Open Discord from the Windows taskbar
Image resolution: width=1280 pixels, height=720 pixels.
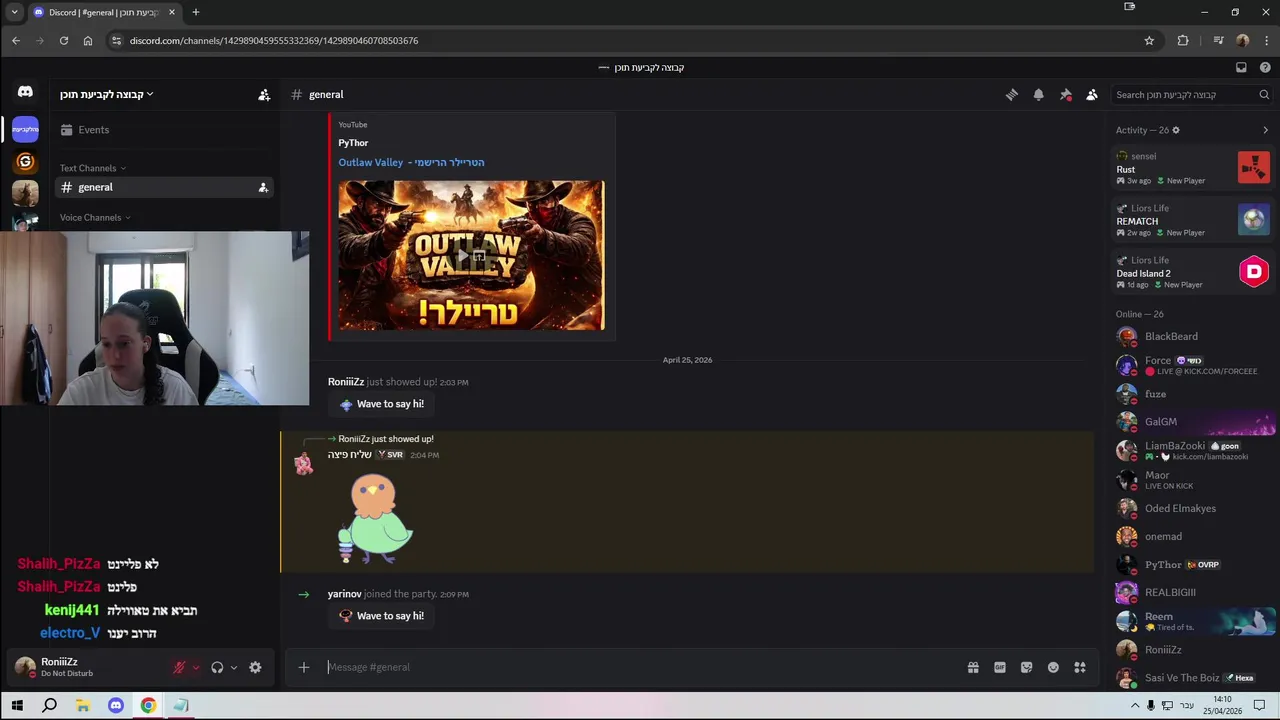(x=115, y=706)
